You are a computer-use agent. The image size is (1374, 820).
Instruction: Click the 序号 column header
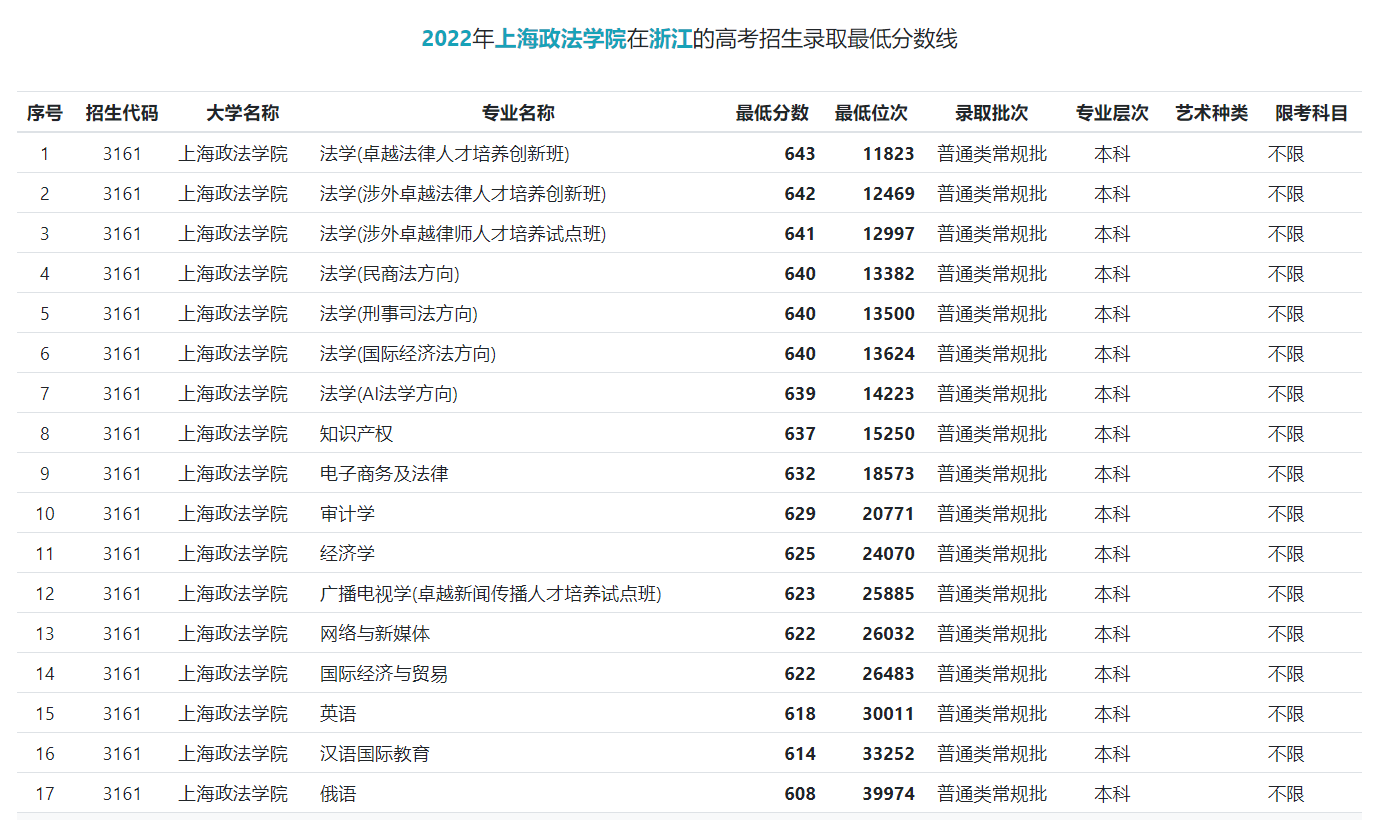[x=45, y=113]
